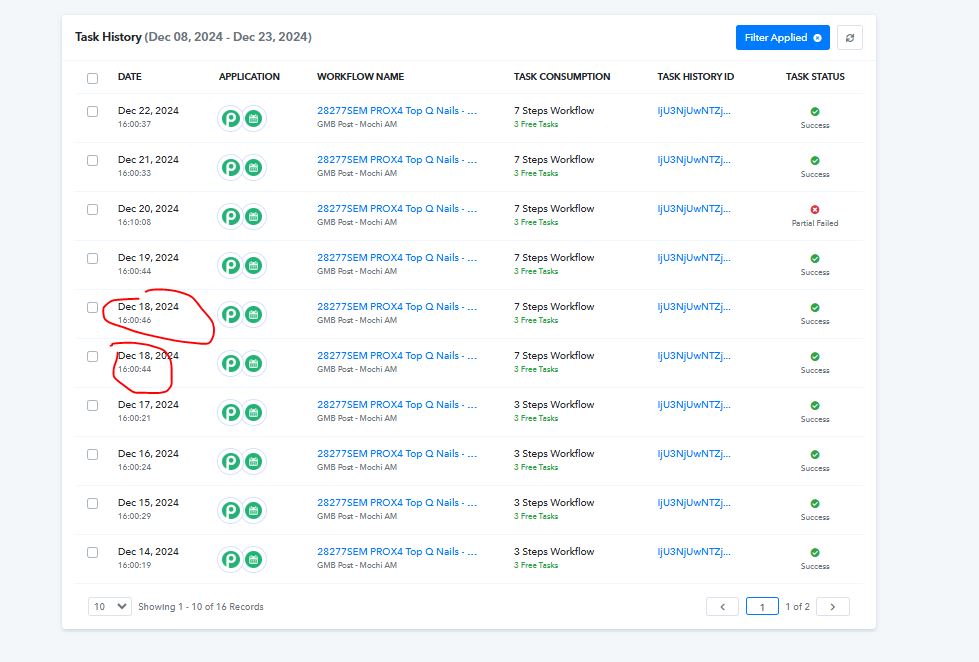Click the red Partial Failed status icon
The width and height of the screenshot is (979, 662).
click(x=815, y=209)
